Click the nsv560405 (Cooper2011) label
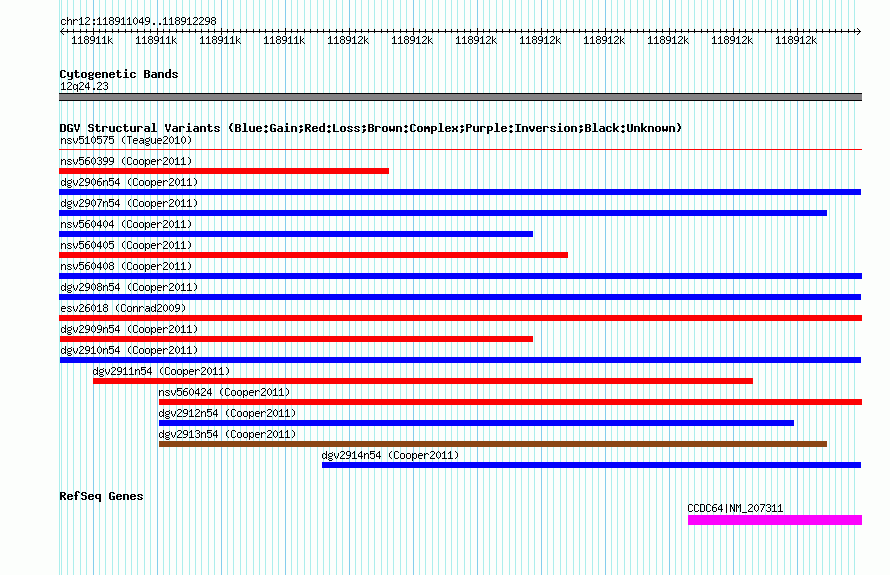 [x=126, y=245]
